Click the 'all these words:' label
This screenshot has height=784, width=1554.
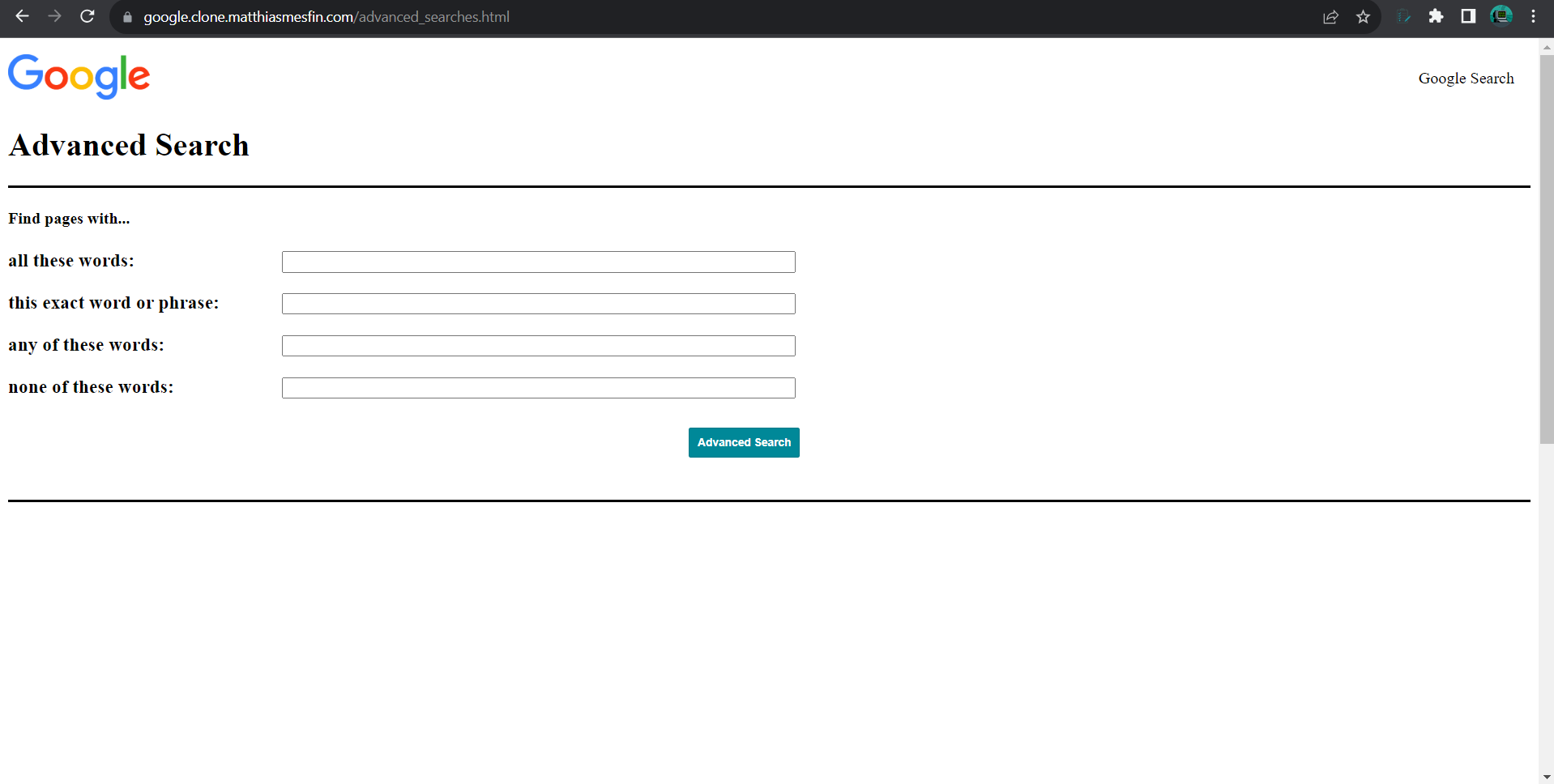pos(71,261)
